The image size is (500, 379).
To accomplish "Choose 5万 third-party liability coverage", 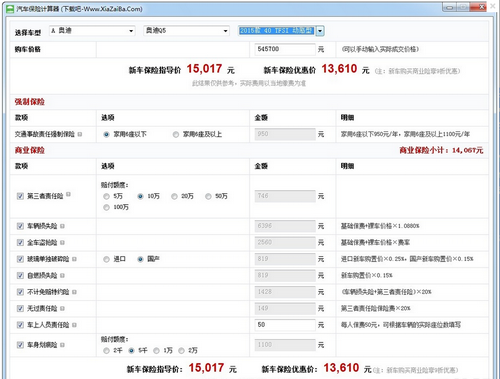I will click(x=106, y=196).
